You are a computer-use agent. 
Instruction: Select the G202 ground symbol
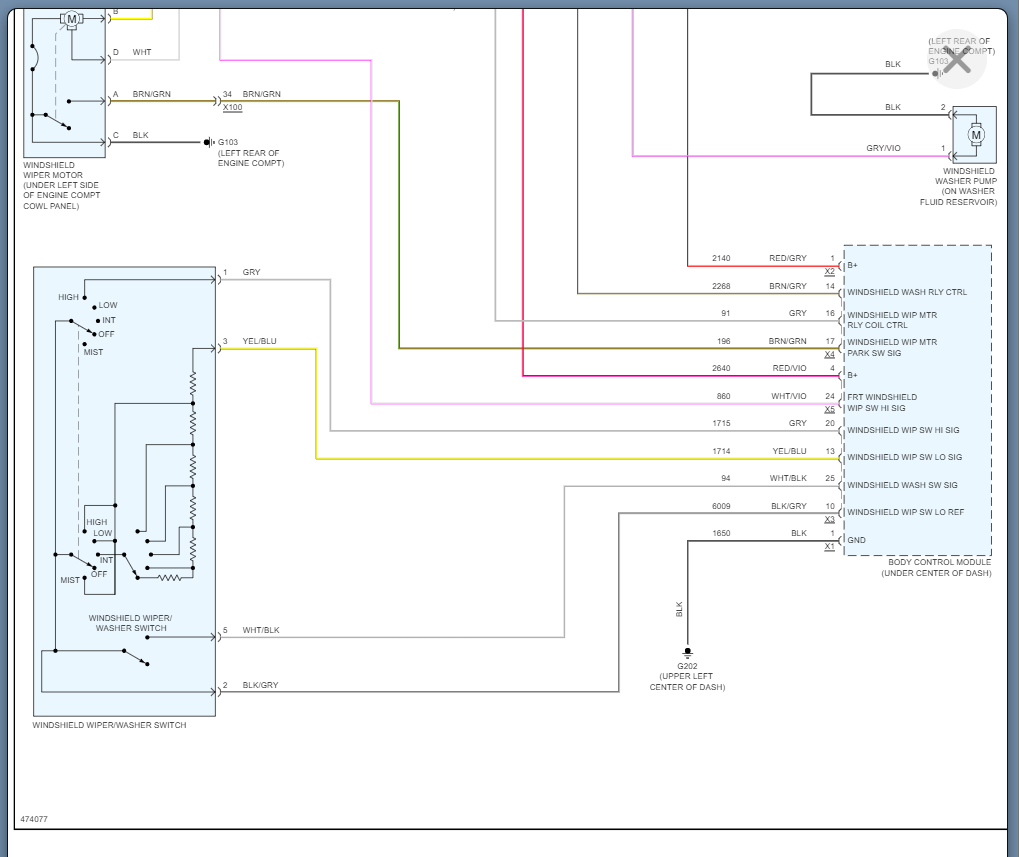coord(688,652)
